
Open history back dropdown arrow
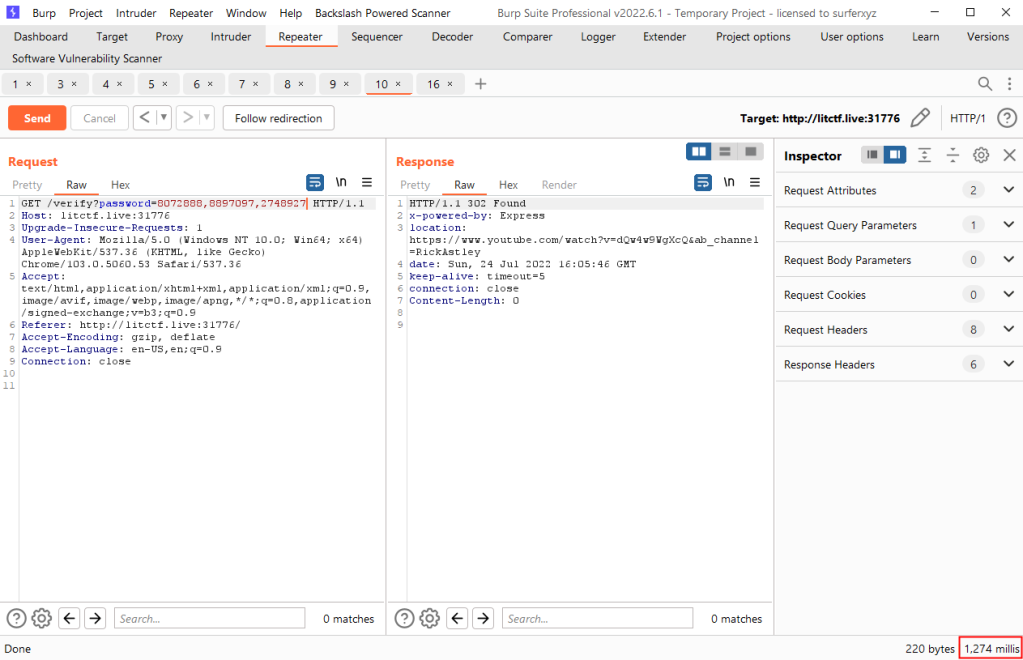click(164, 118)
